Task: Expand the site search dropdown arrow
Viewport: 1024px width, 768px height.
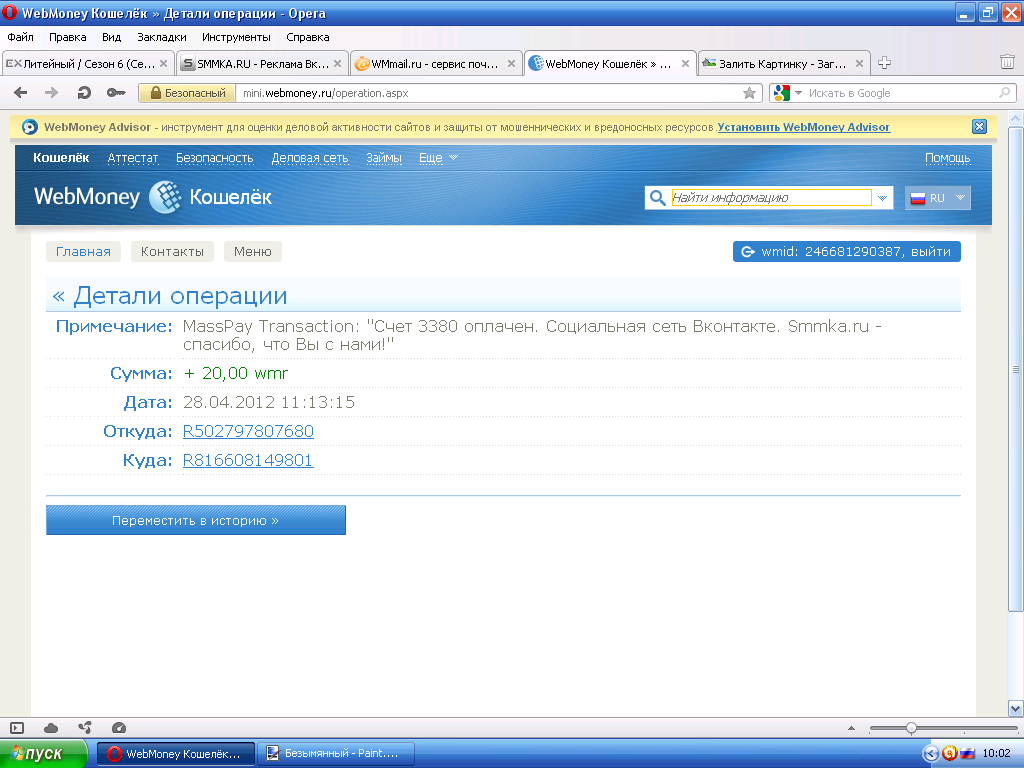Action: coord(882,197)
